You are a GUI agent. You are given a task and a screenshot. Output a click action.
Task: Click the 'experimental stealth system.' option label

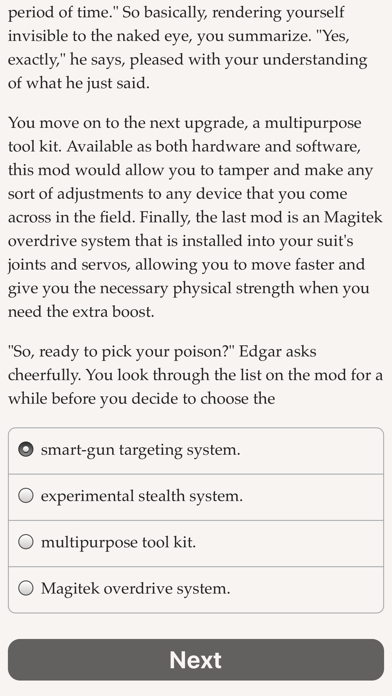142,496
